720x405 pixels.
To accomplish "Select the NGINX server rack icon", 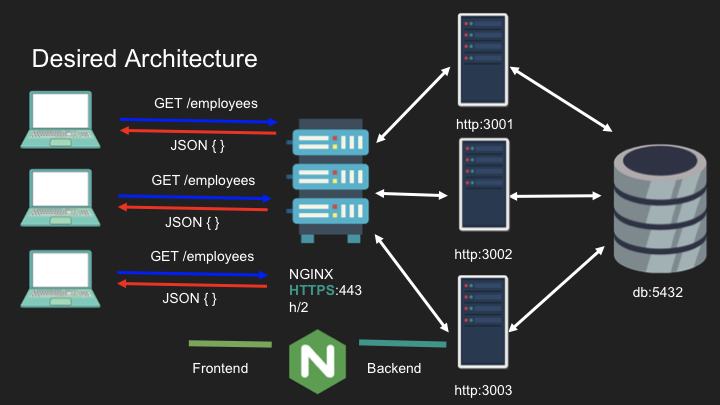I will tap(330, 180).
